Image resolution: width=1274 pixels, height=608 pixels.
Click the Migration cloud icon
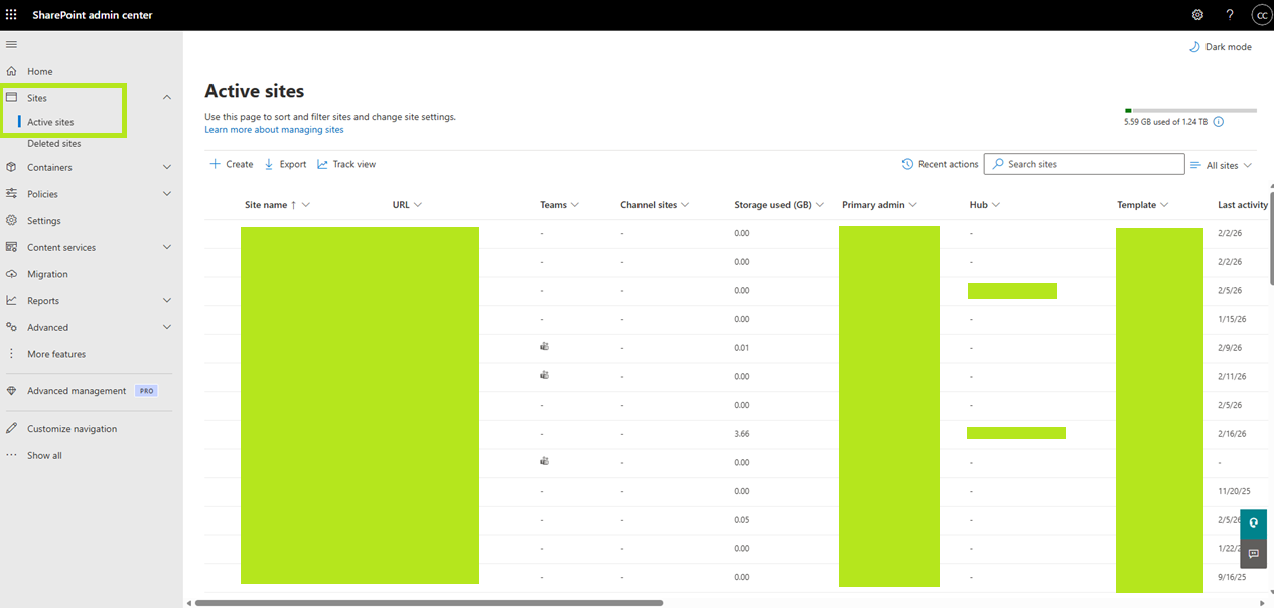[12, 274]
